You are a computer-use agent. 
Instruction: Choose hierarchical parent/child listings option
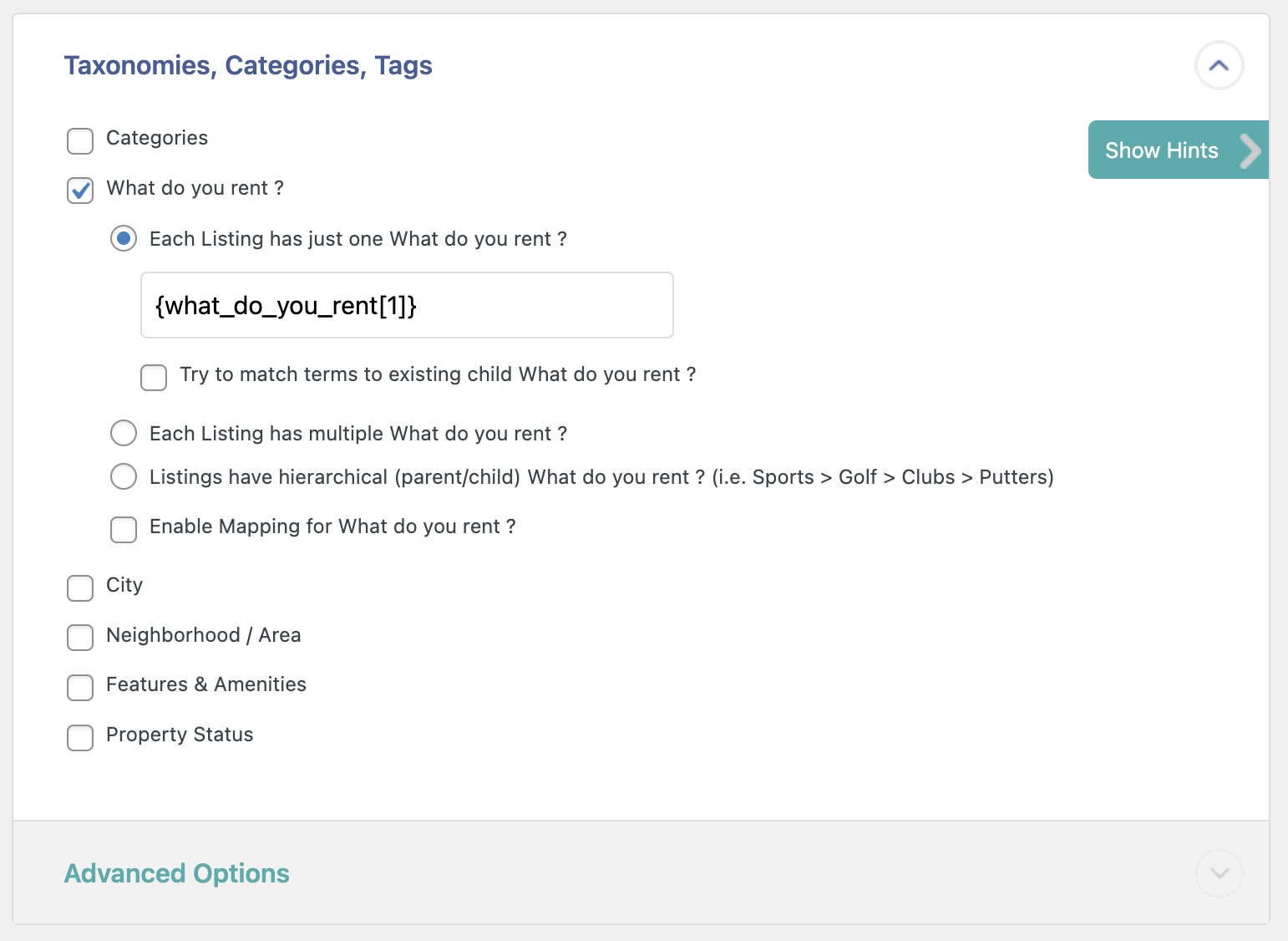click(124, 476)
